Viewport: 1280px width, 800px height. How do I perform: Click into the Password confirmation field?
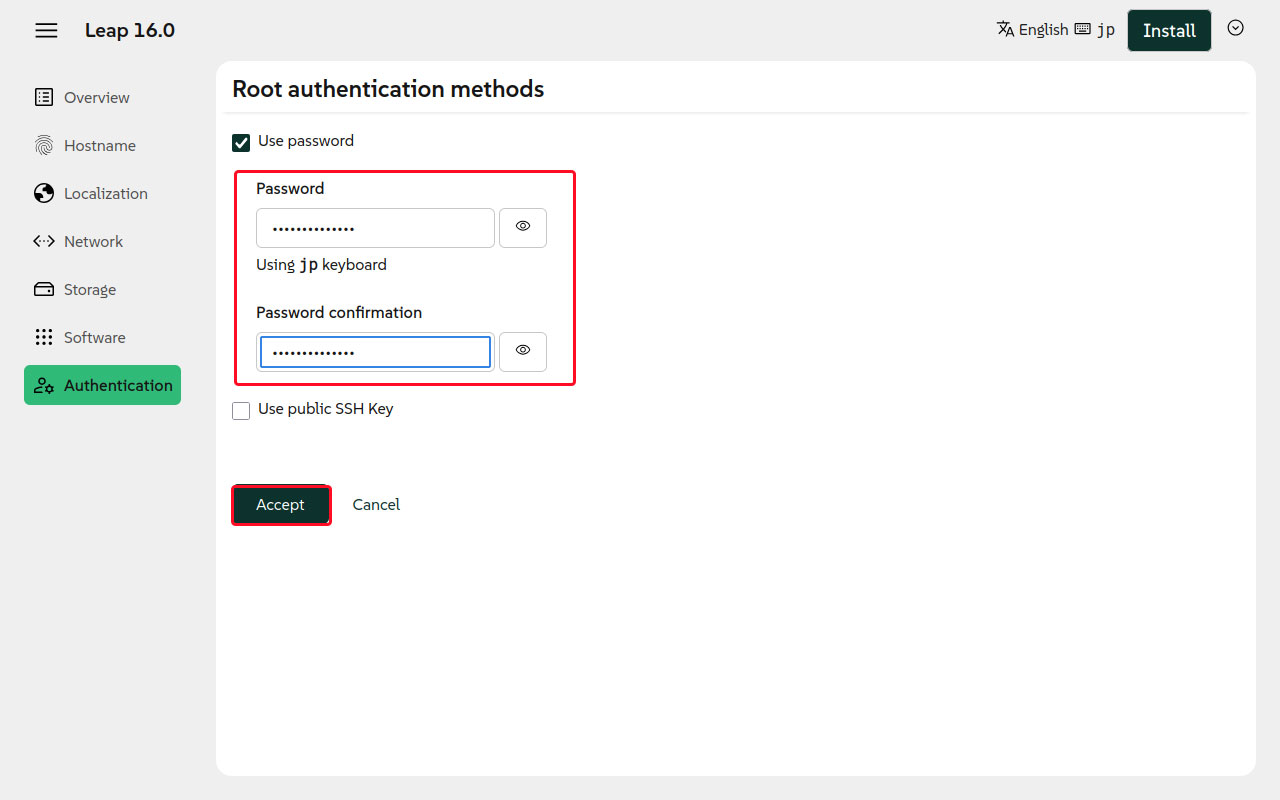tap(375, 352)
